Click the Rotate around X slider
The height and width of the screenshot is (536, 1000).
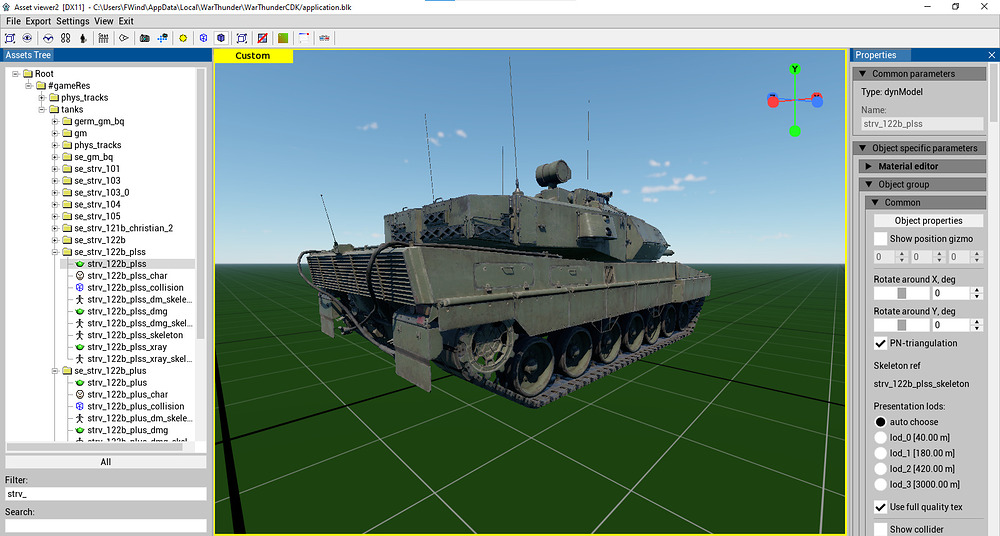coord(902,294)
